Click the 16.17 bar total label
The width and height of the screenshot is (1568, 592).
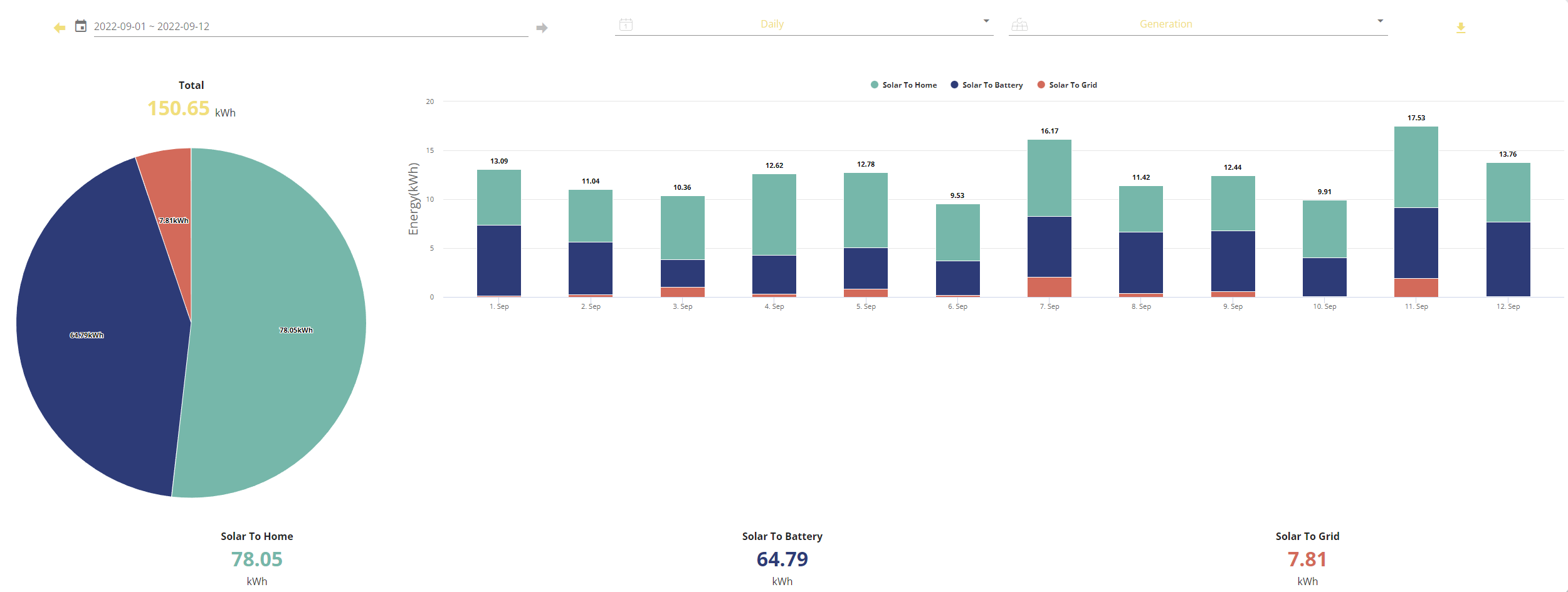click(1050, 131)
